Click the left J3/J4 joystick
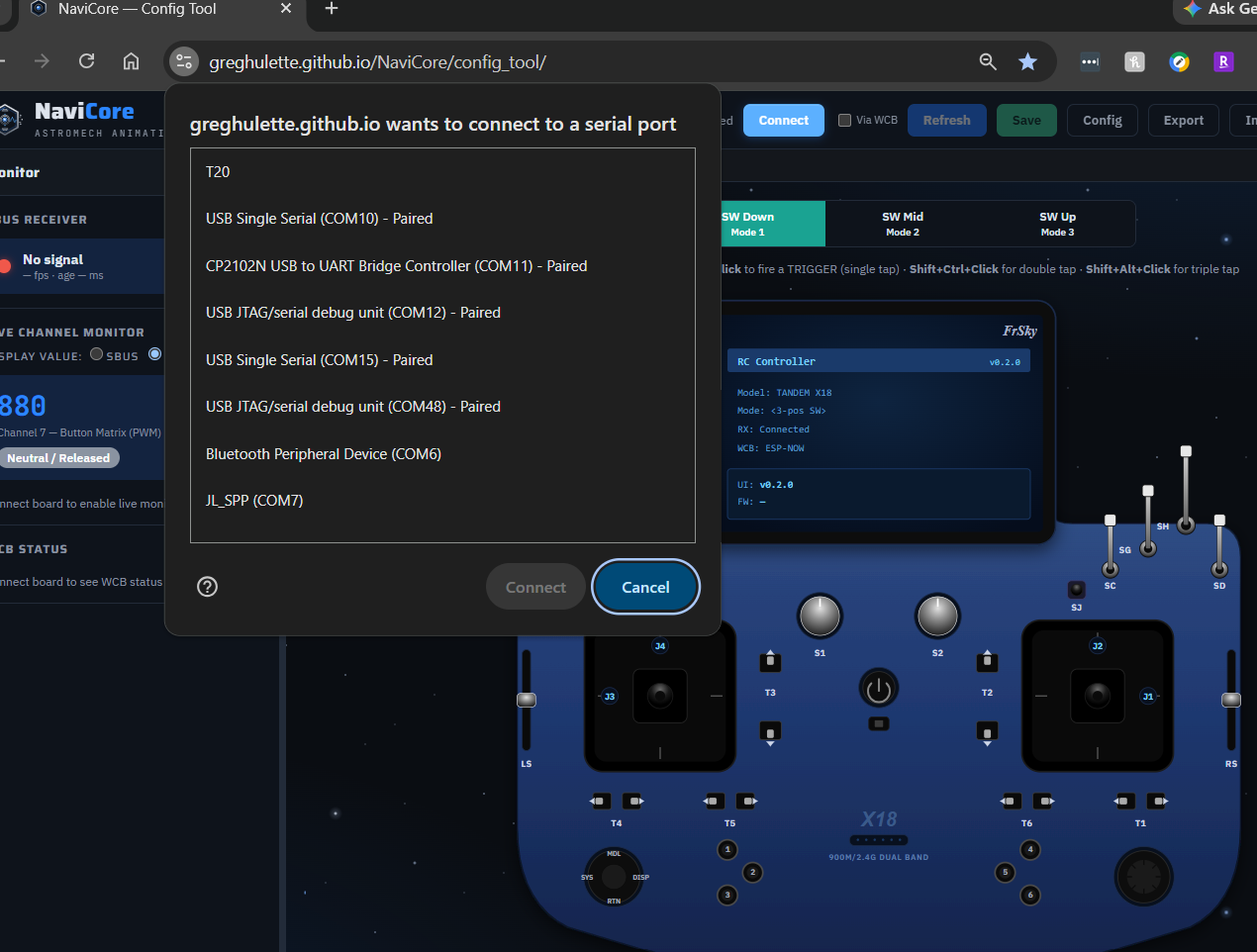The width and height of the screenshot is (1257, 952). click(x=660, y=697)
